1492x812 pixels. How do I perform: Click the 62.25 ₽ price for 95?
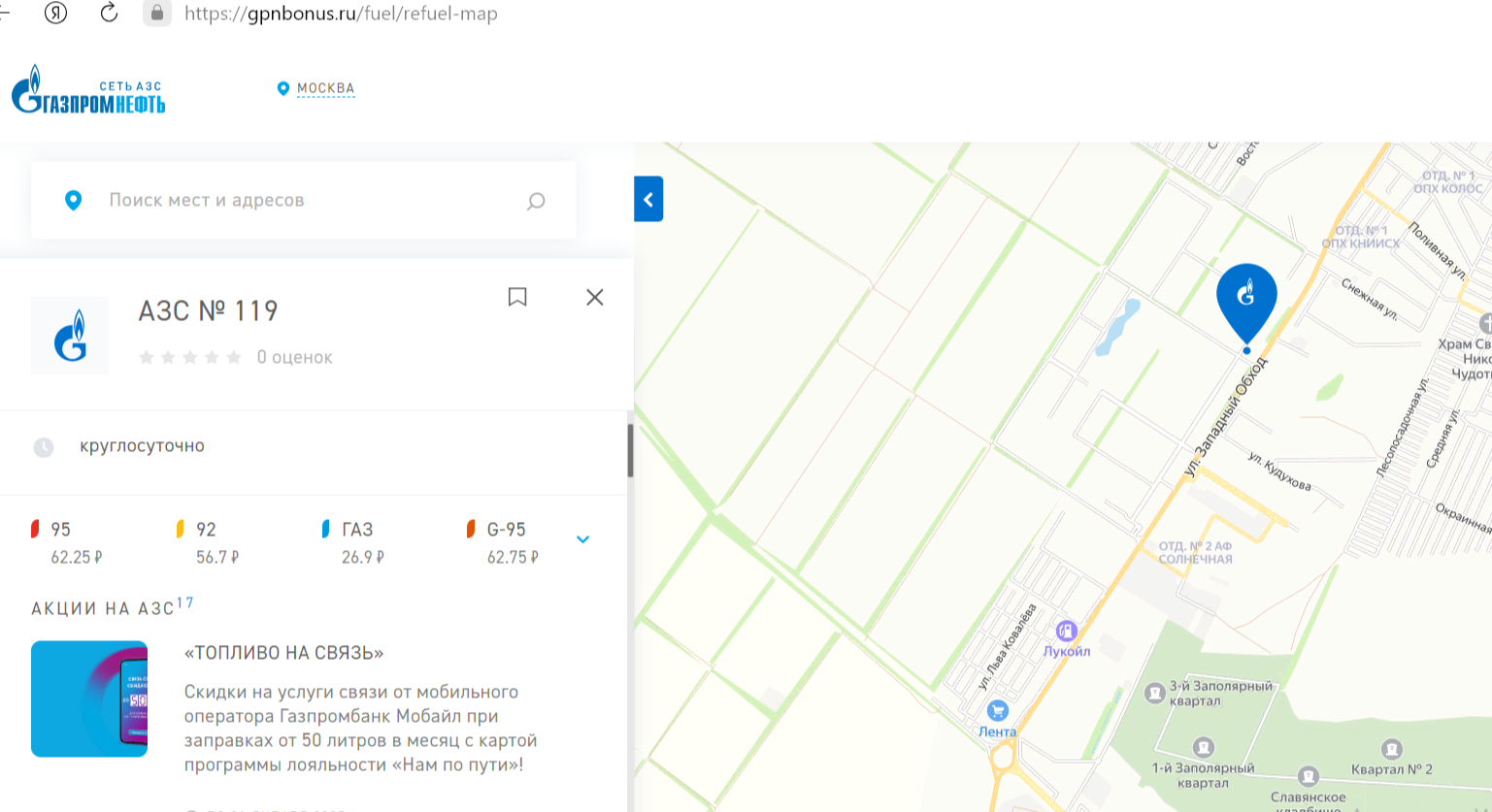77,558
